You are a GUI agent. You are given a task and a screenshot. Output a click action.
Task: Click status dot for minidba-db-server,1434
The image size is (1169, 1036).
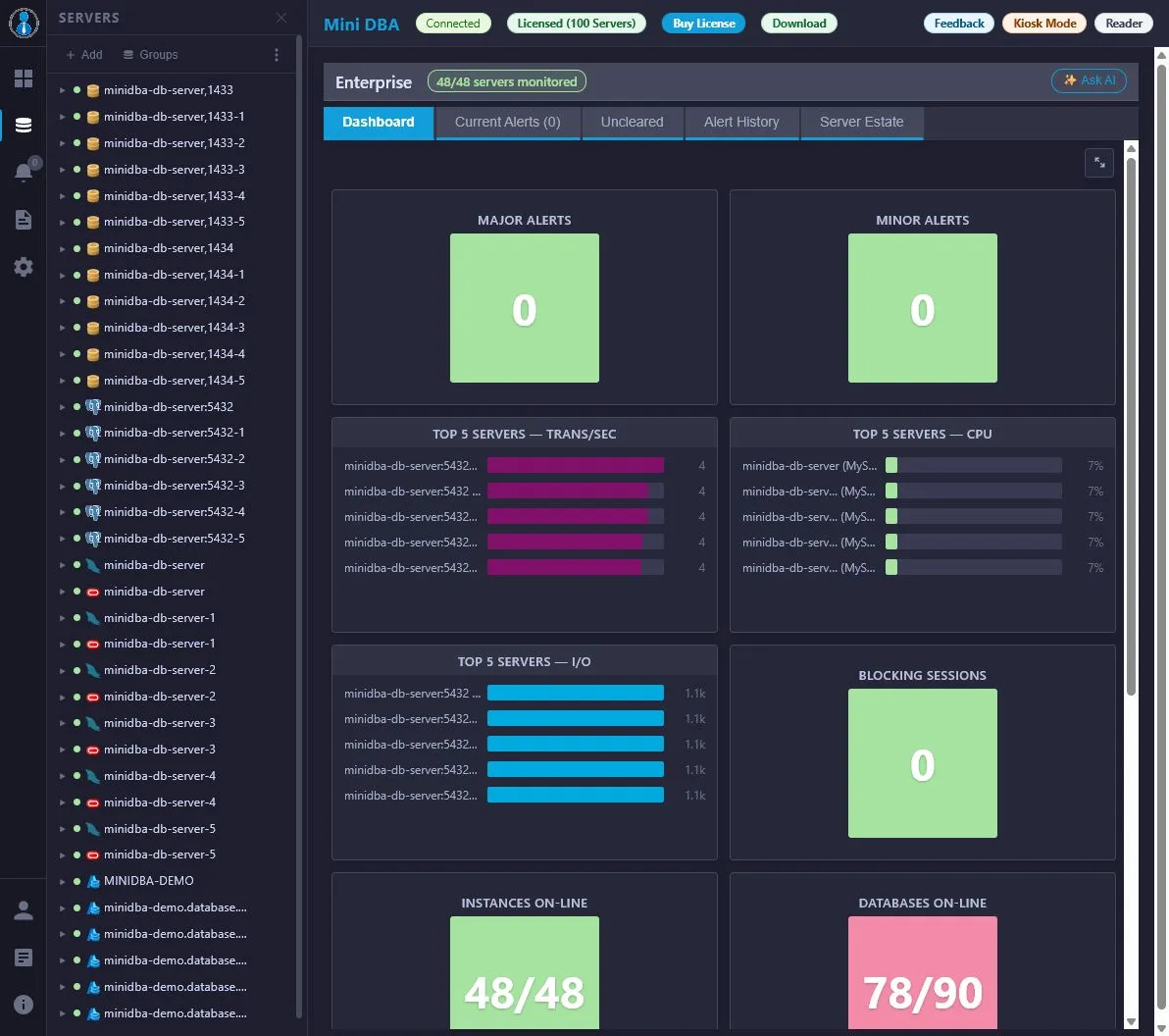76,247
